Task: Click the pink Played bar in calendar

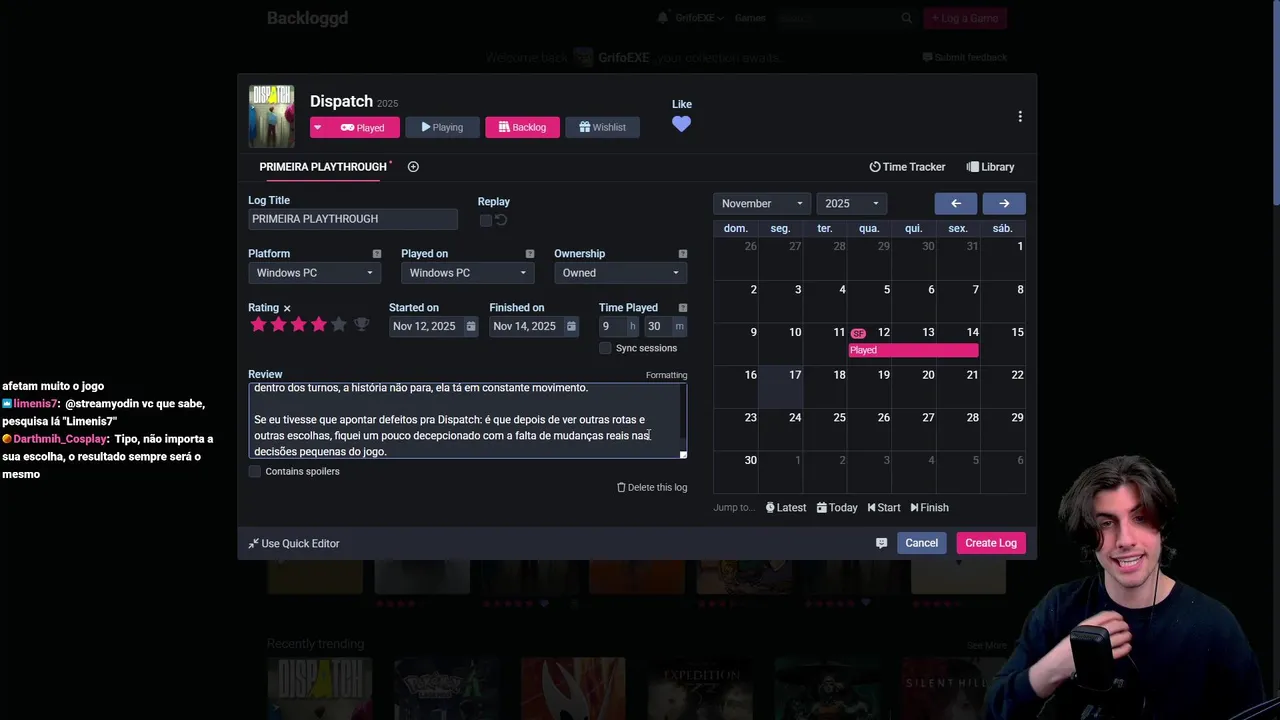Action: click(913, 350)
